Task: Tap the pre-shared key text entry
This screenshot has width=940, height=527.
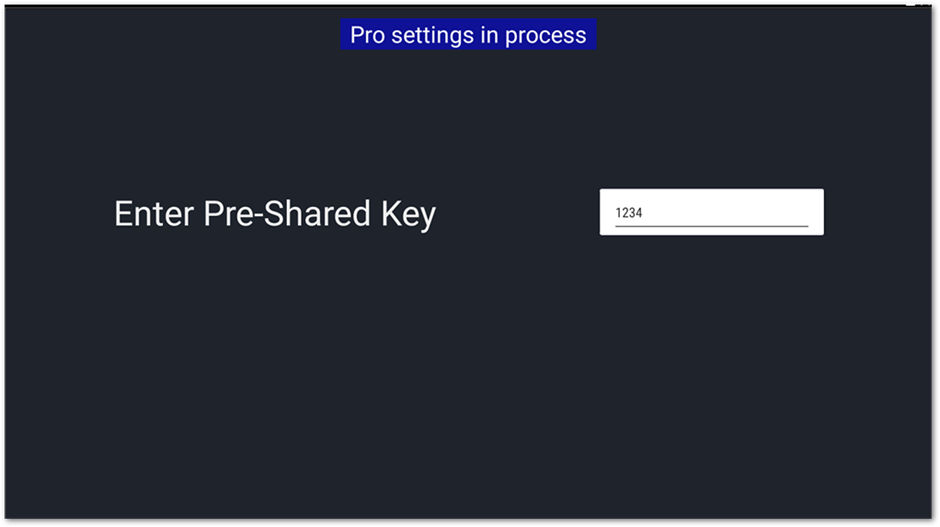Action: pyautogui.click(x=711, y=212)
